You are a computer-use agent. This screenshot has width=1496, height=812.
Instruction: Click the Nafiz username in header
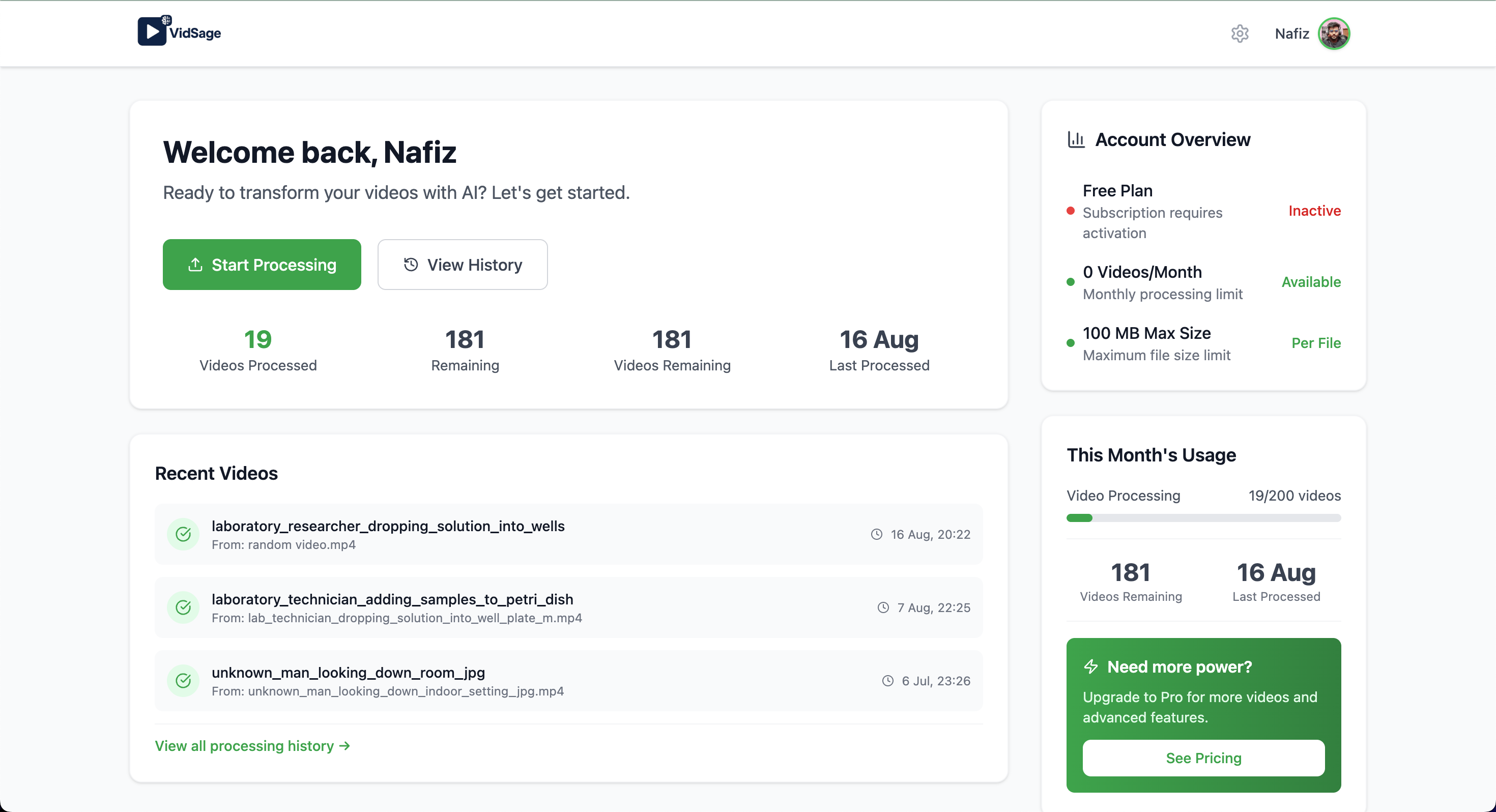(x=1291, y=34)
